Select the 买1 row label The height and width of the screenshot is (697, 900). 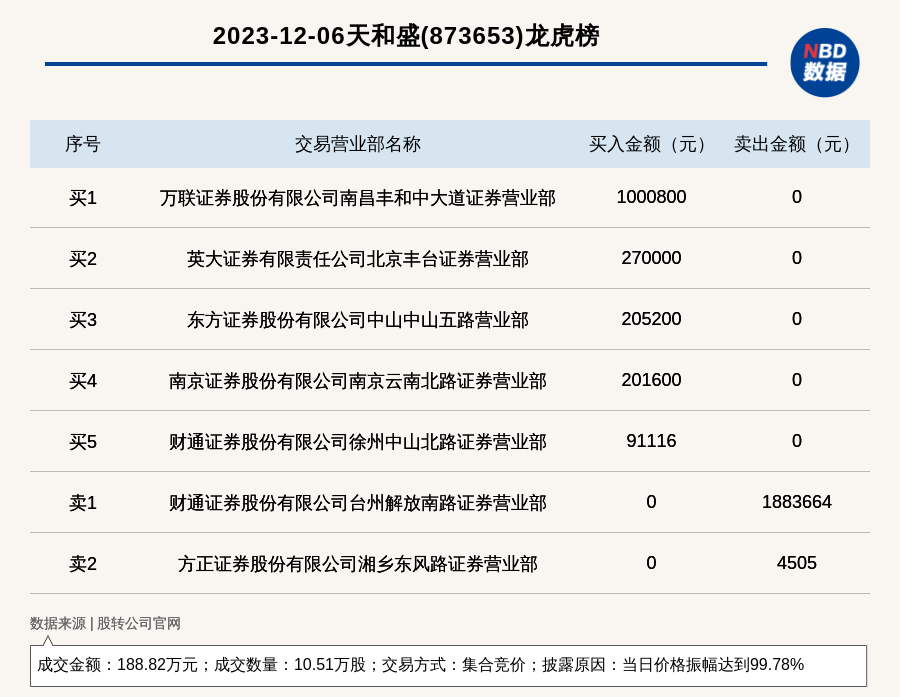[x=83, y=198]
